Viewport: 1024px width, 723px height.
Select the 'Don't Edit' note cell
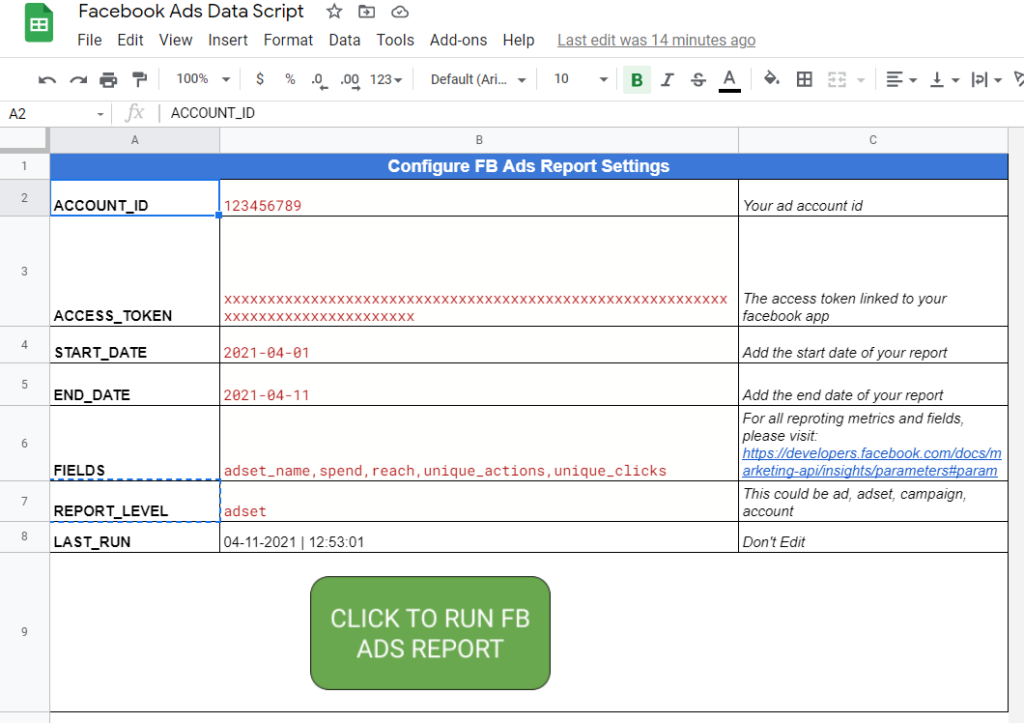coord(873,538)
